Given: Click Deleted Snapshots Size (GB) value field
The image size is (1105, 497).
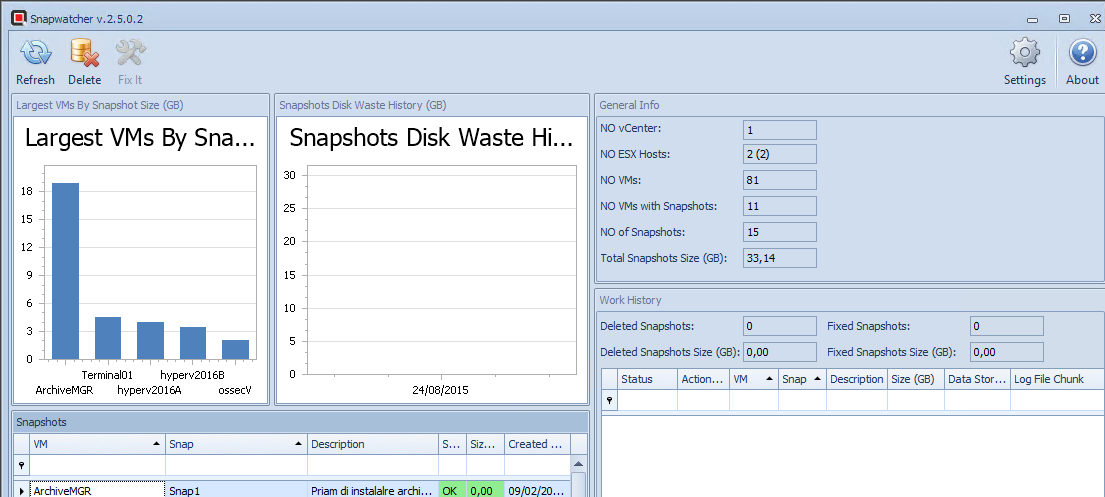Looking at the screenshot, I should (x=780, y=352).
